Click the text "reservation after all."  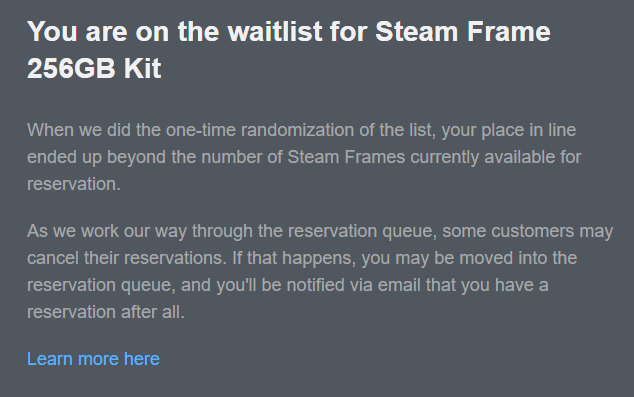pyautogui.click(x=106, y=312)
